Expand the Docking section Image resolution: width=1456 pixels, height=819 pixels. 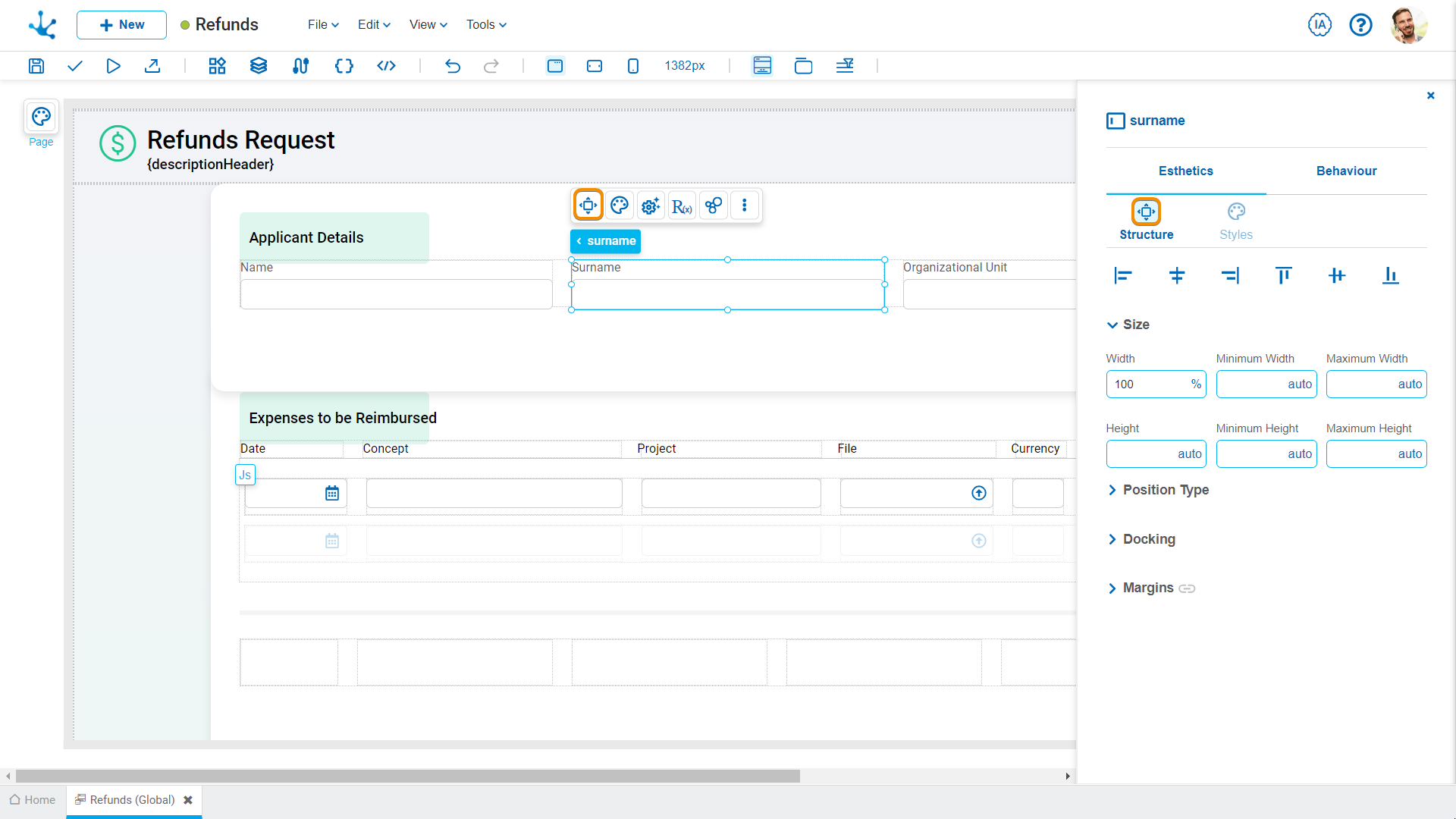(x=1148, y=539)
